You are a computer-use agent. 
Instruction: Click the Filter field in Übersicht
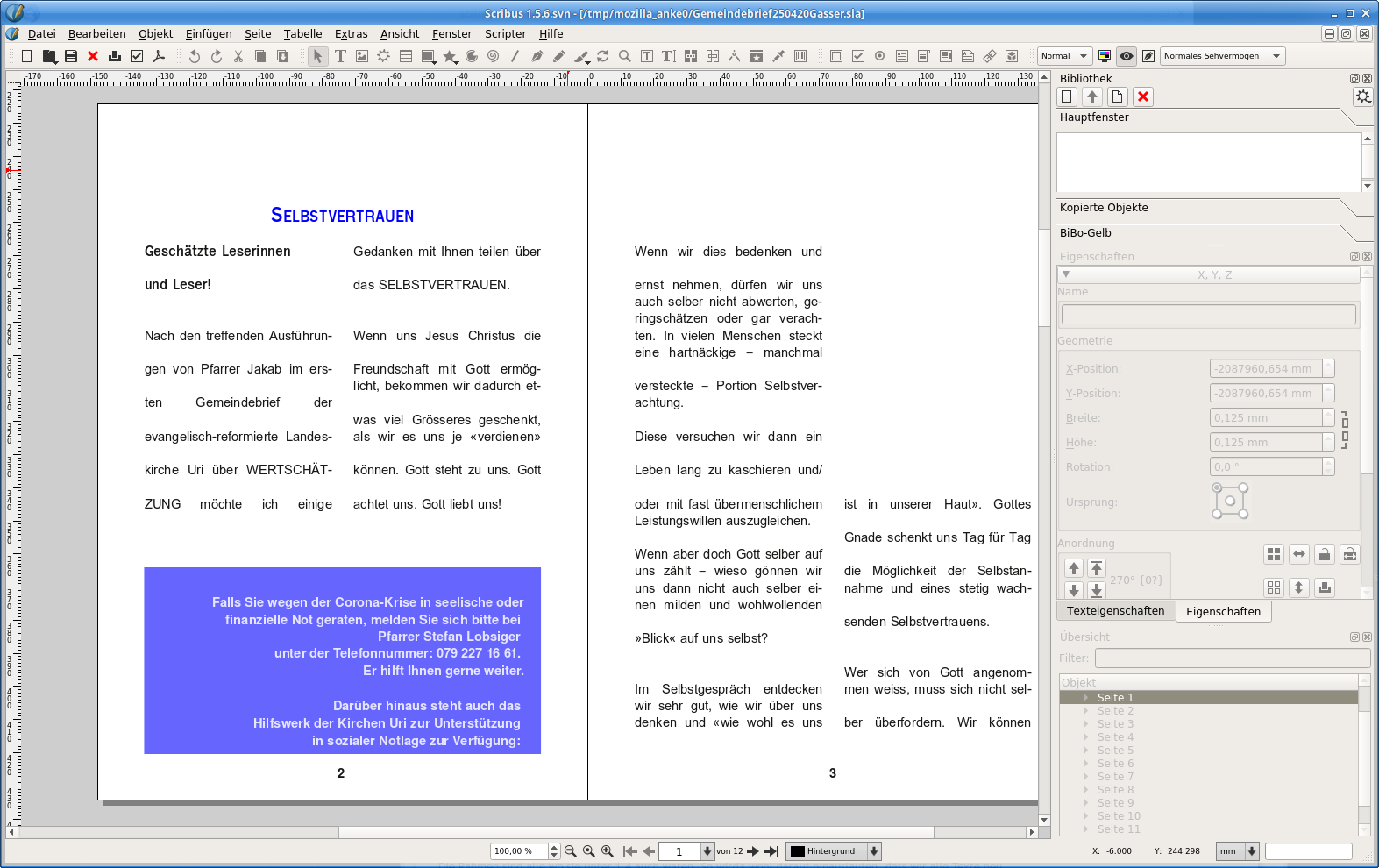point(1232,658)
